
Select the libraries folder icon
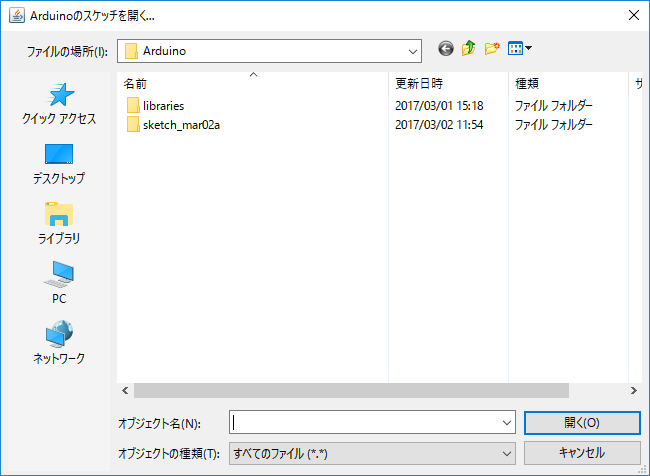[133, 105]
